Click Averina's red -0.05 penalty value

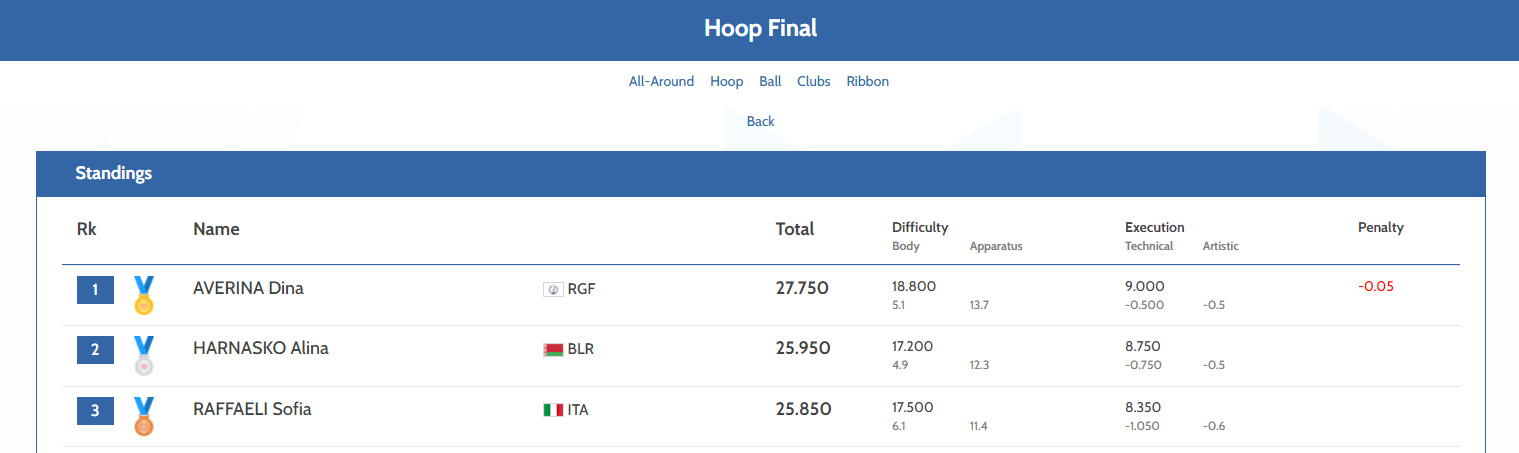click(1376, 287)
